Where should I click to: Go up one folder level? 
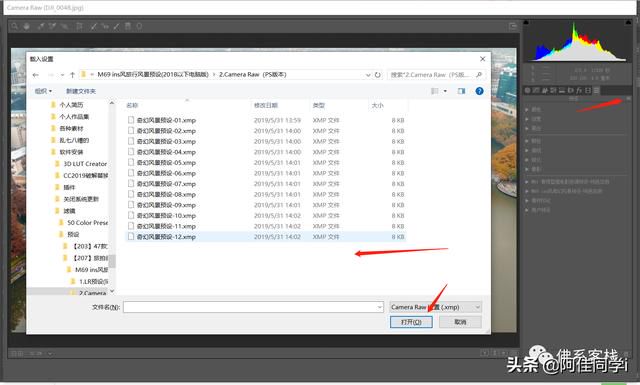tap(72, 75)
